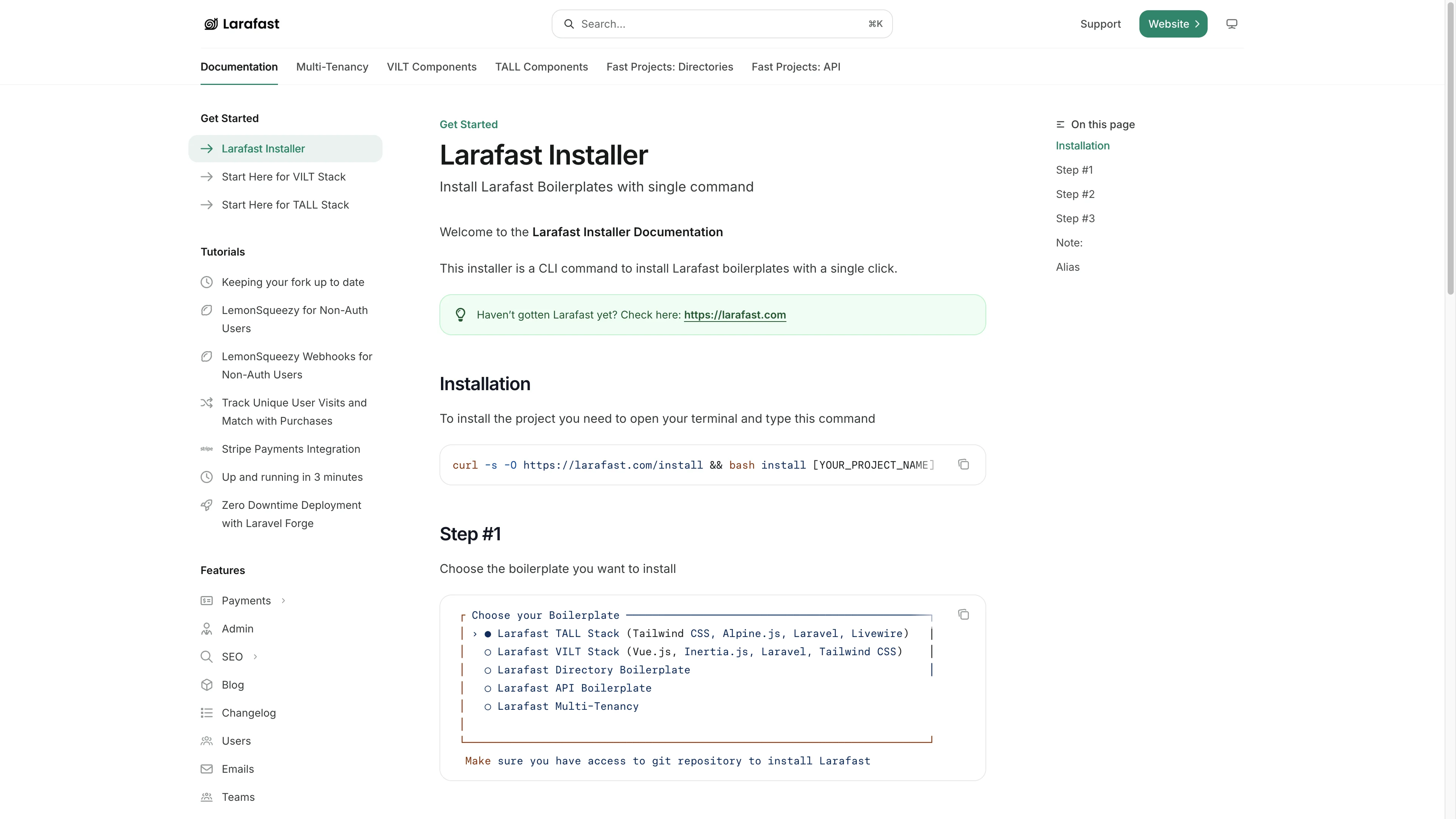The image size is (1456, 819).
Task: Open the Changelog page link
Action: point(249,713)
